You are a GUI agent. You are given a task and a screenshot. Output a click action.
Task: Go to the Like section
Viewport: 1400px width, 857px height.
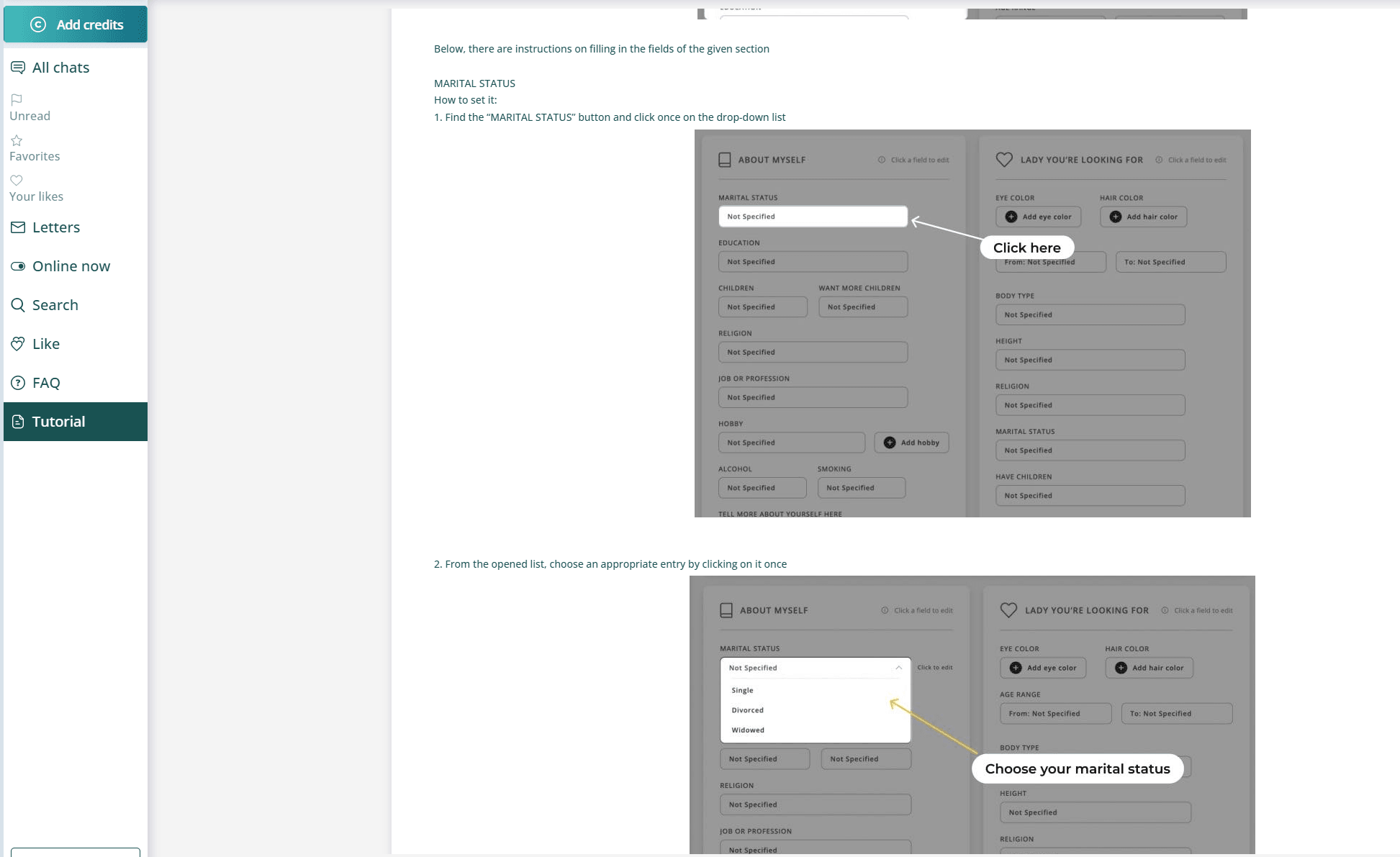pyautogui.click(x=76, y=344)
